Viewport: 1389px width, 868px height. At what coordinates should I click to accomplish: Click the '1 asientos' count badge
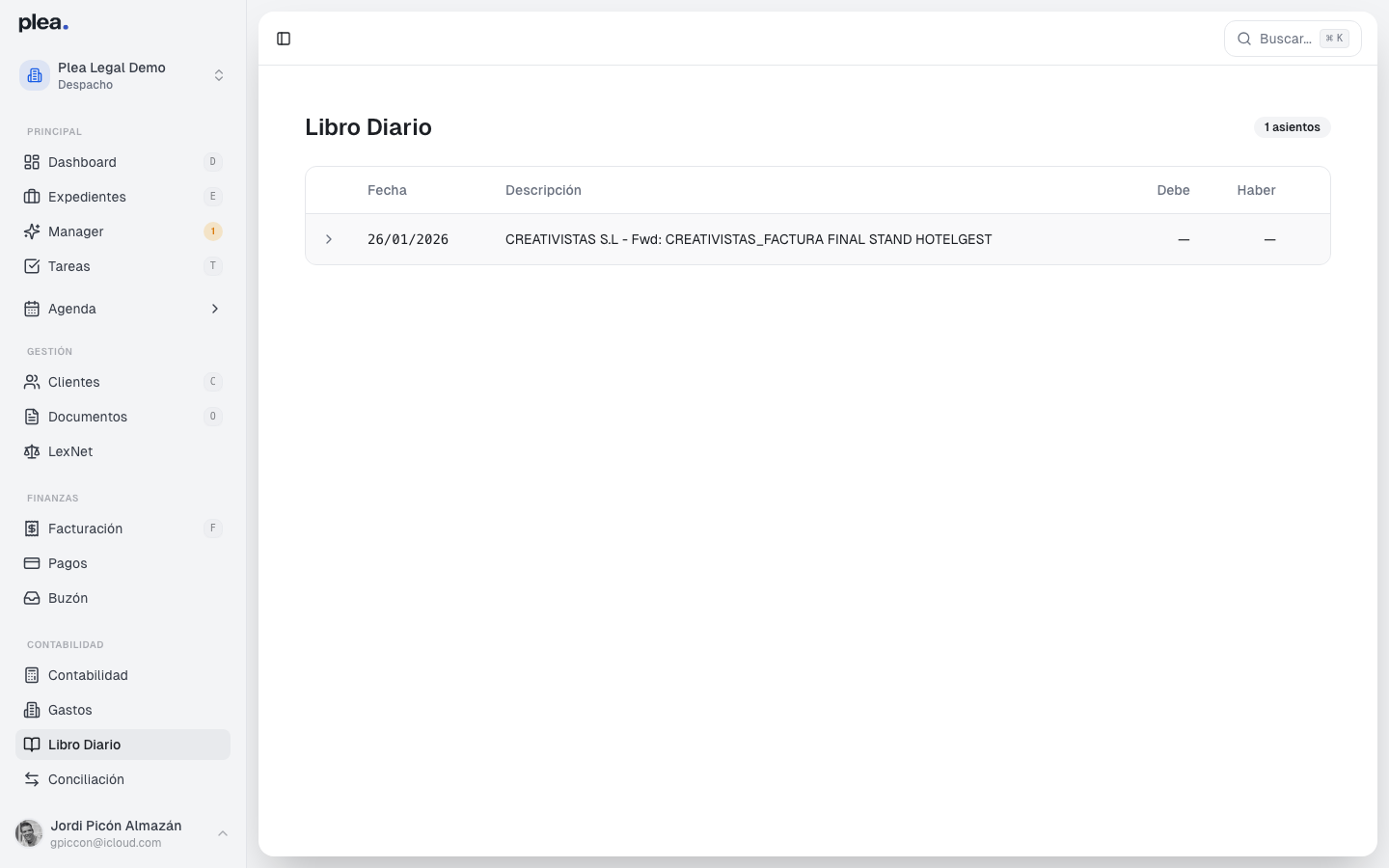pos(1293,127)
